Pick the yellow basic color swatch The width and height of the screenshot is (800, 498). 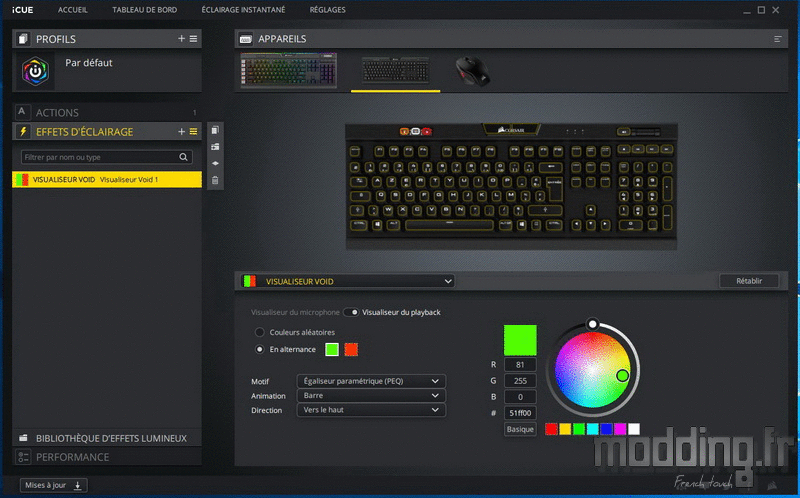click(565, 429)
